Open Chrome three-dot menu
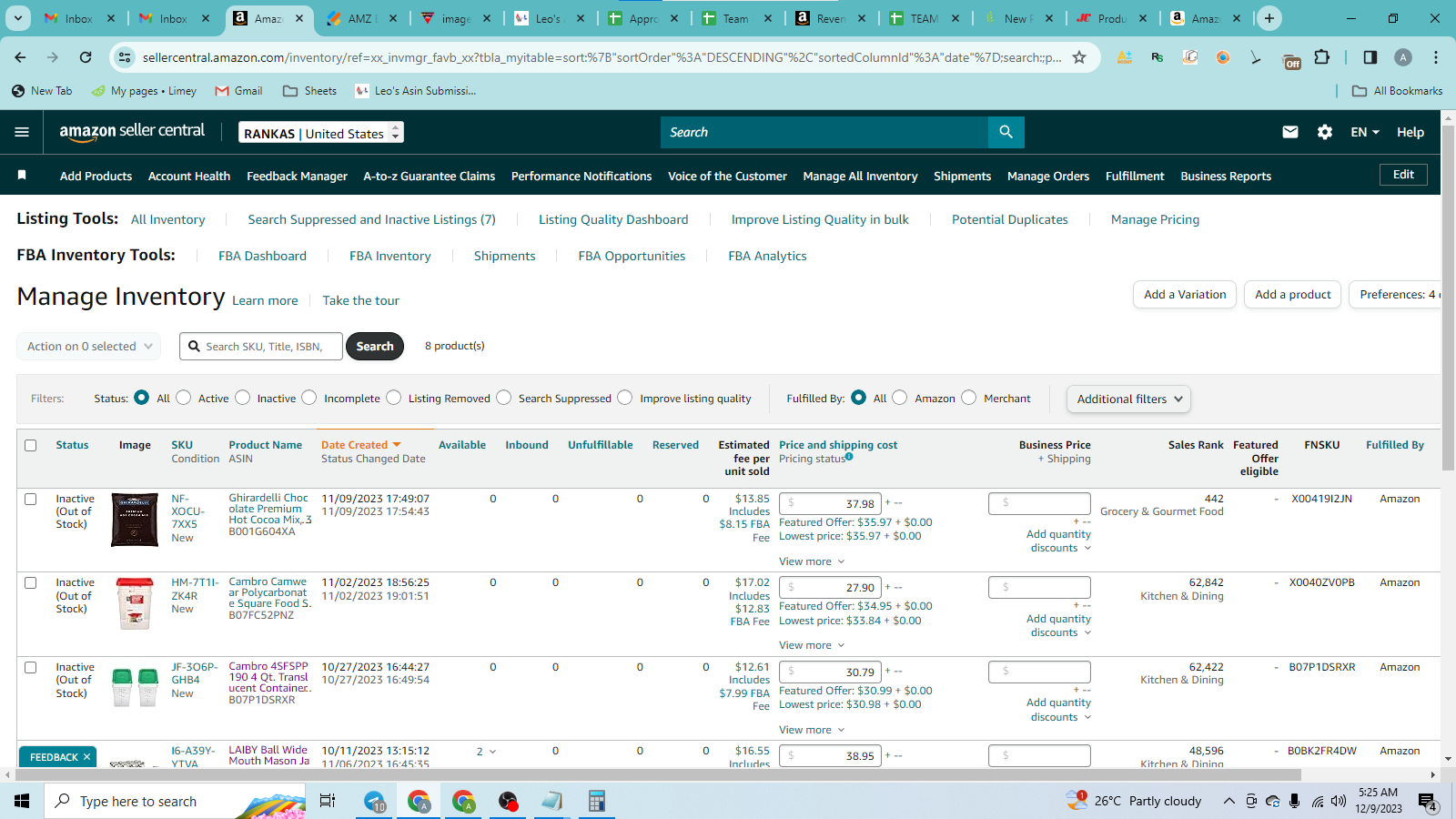Screen dimensions: 1456x819 pos(1436,57)
